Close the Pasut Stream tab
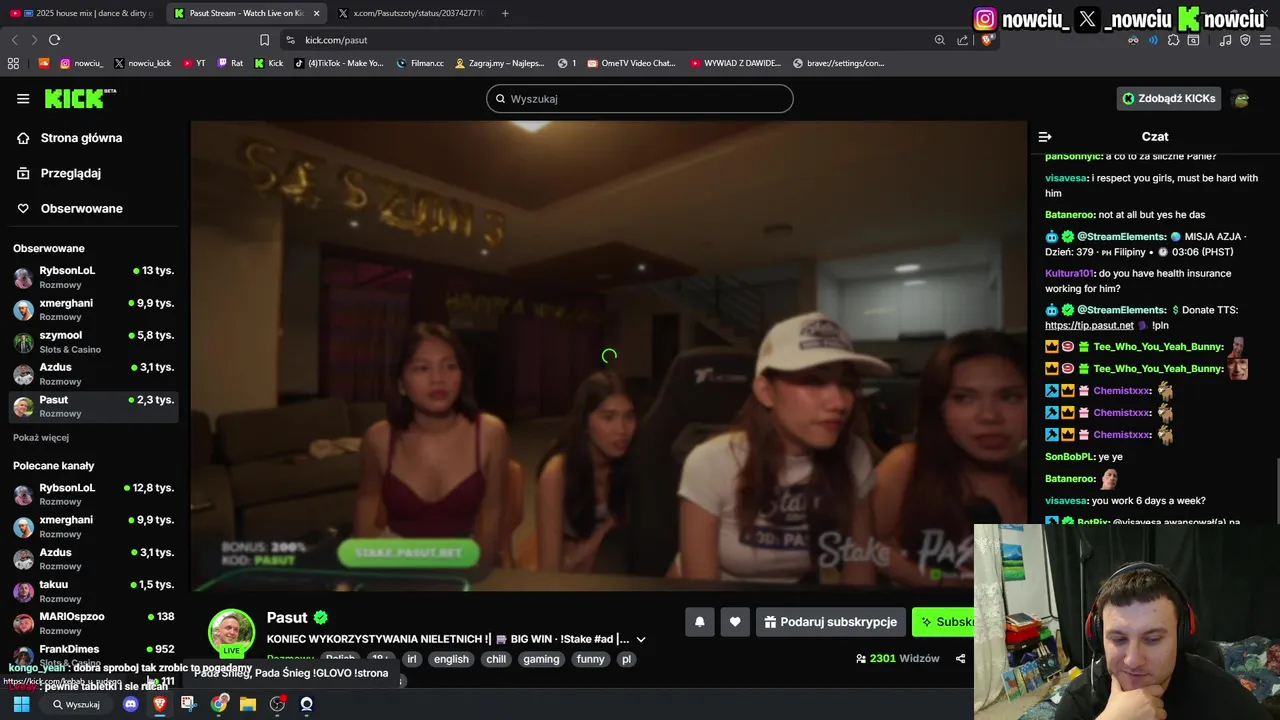Viewport: 1280px width, 720px height. [317, 13]
